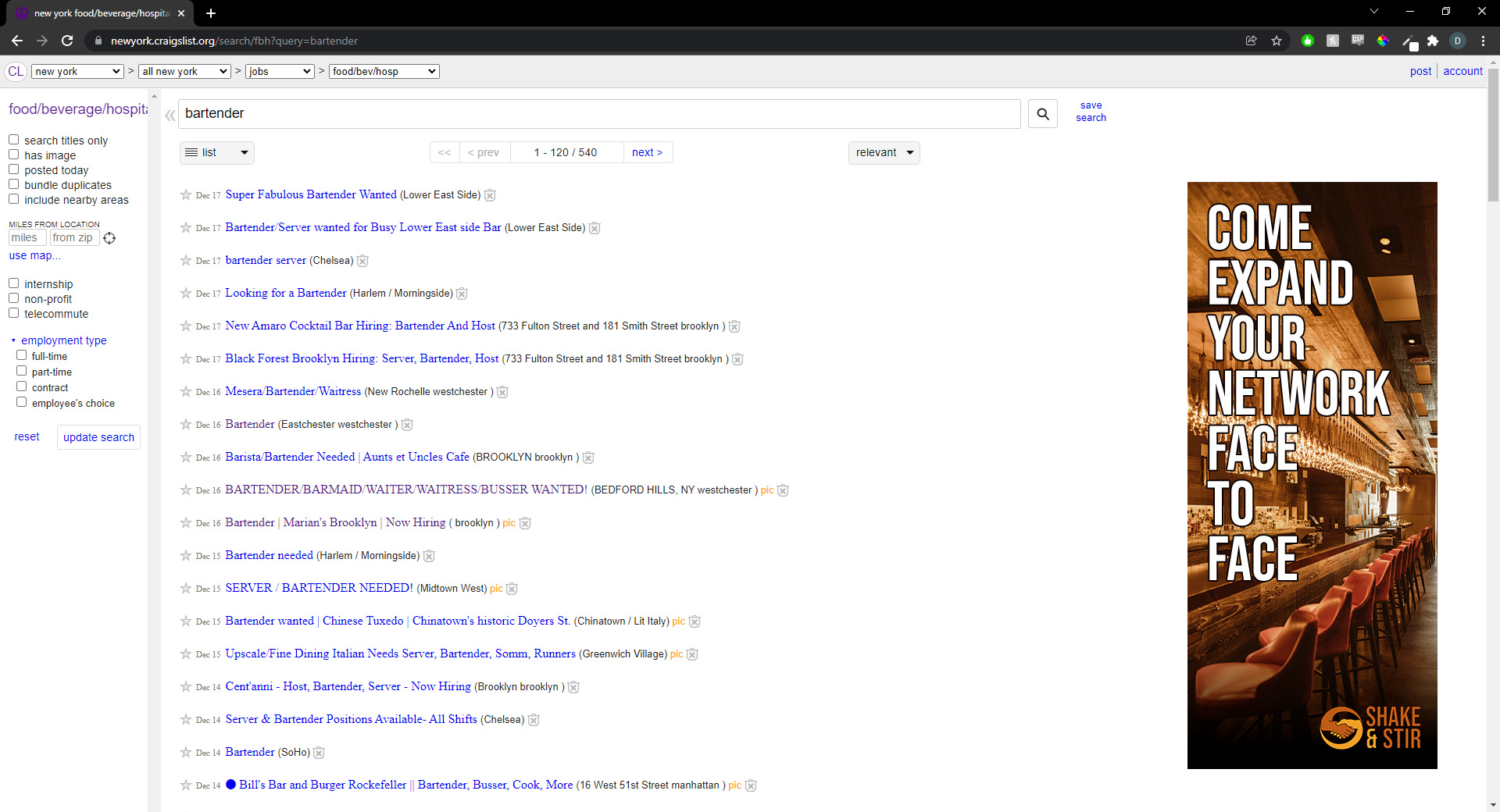This screenshot has height=812, width=1500.
Task: Open the jobs category dropdown
Action: [x=280, y=71]
